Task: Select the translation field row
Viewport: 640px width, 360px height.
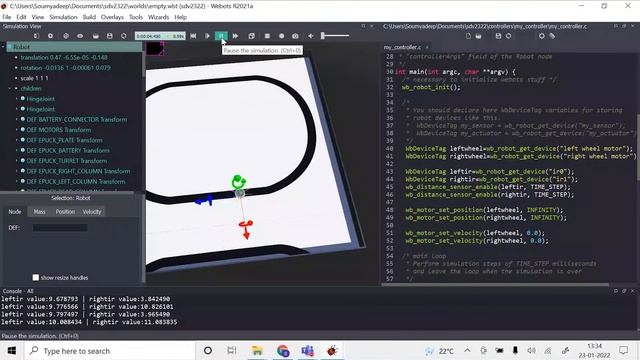Action: (64, 58)
